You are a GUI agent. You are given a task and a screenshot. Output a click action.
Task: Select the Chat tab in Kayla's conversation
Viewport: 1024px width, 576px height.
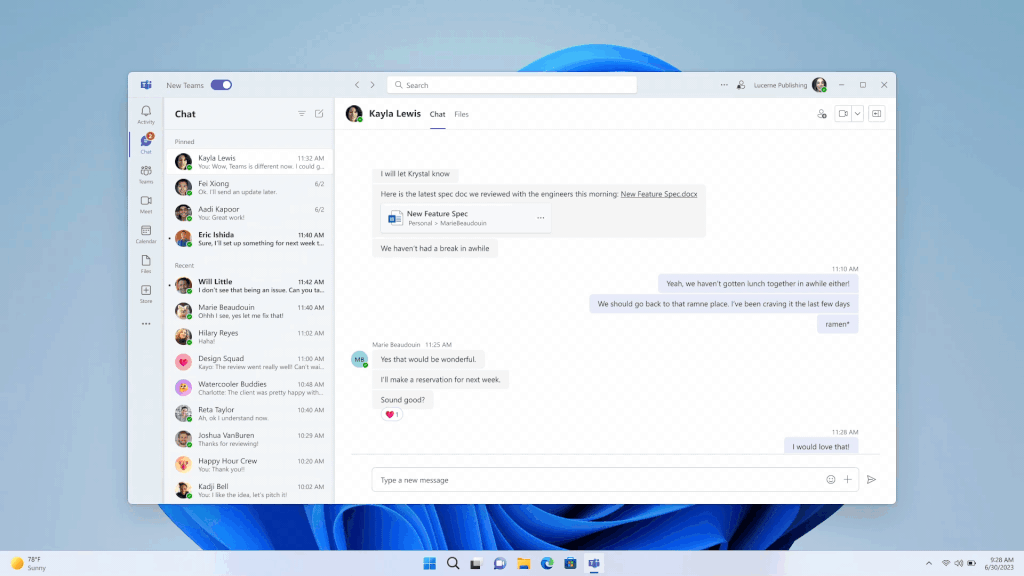click(x=437, y=114)
